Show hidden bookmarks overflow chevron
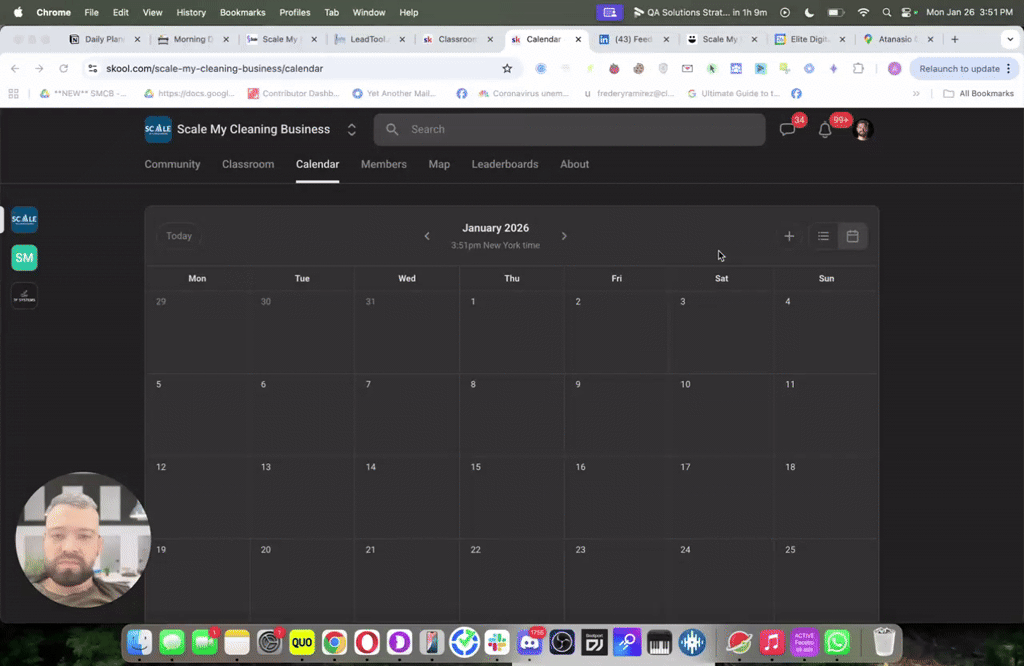This screenshot has height=666, width=1024. 916,93
